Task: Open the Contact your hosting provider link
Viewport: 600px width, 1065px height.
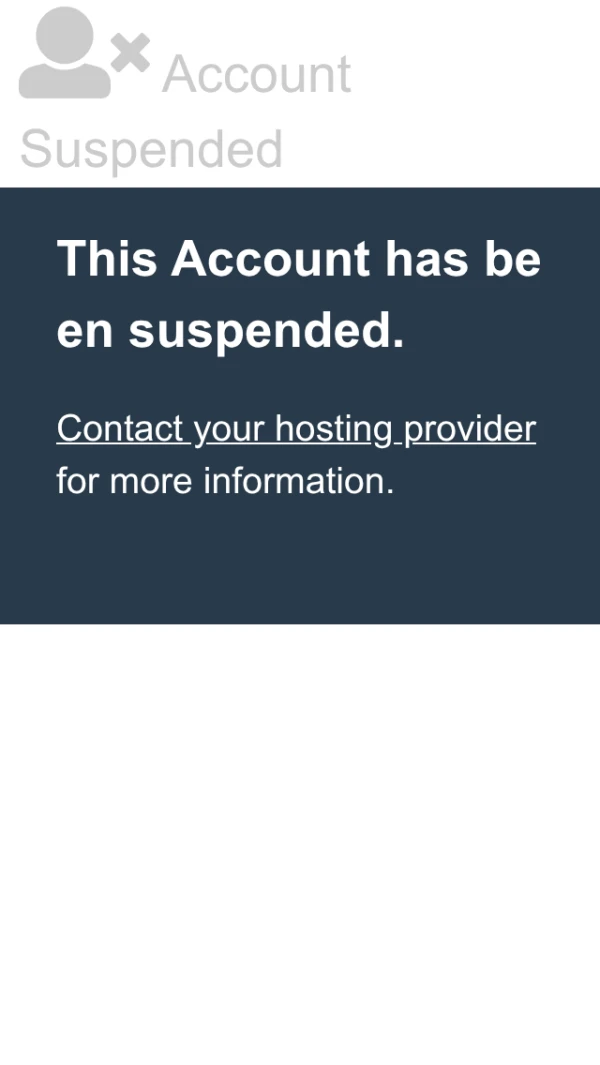Action: point(296,429)
